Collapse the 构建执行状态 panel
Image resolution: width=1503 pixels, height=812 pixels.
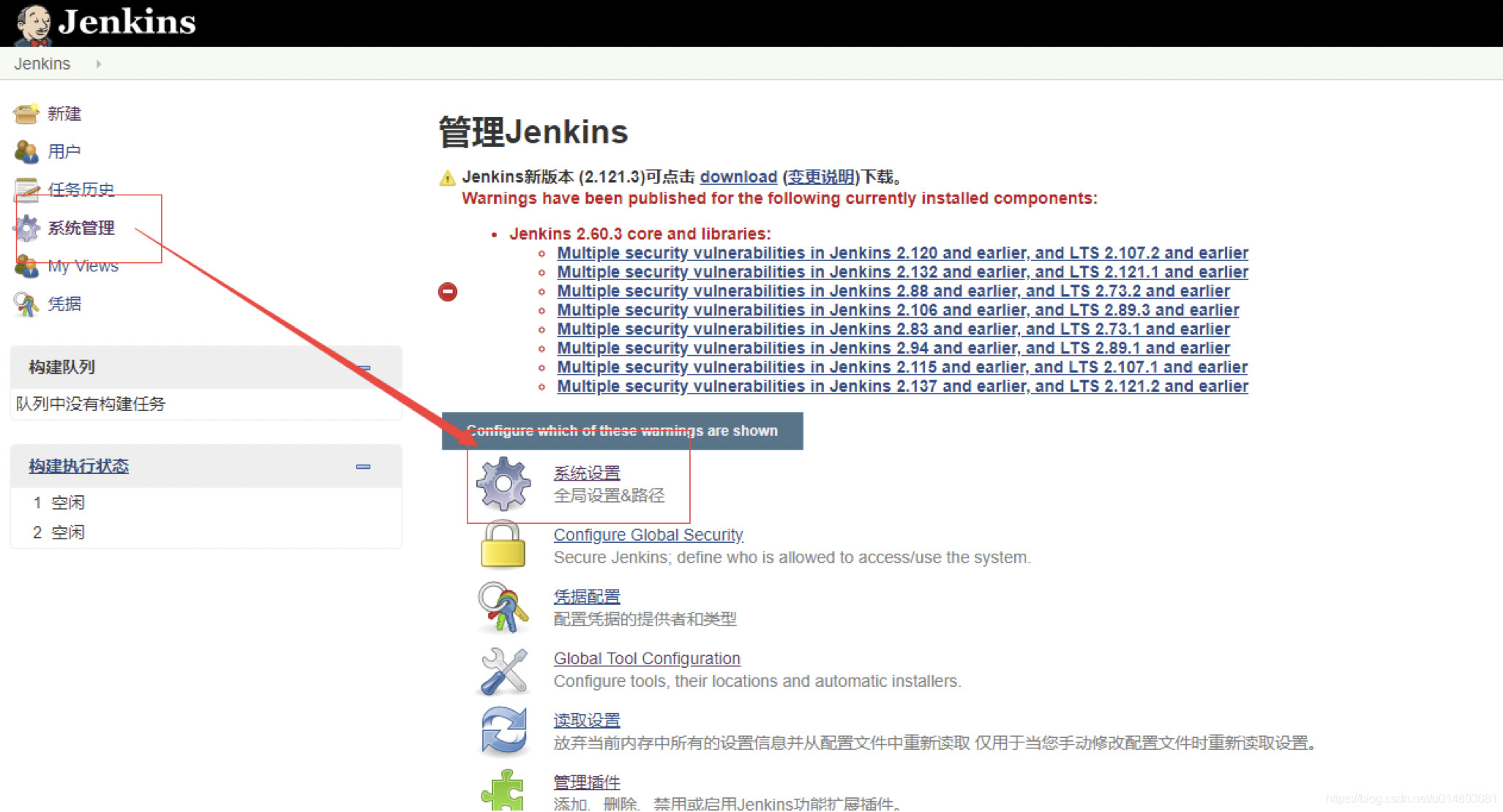tap(363, 467)
